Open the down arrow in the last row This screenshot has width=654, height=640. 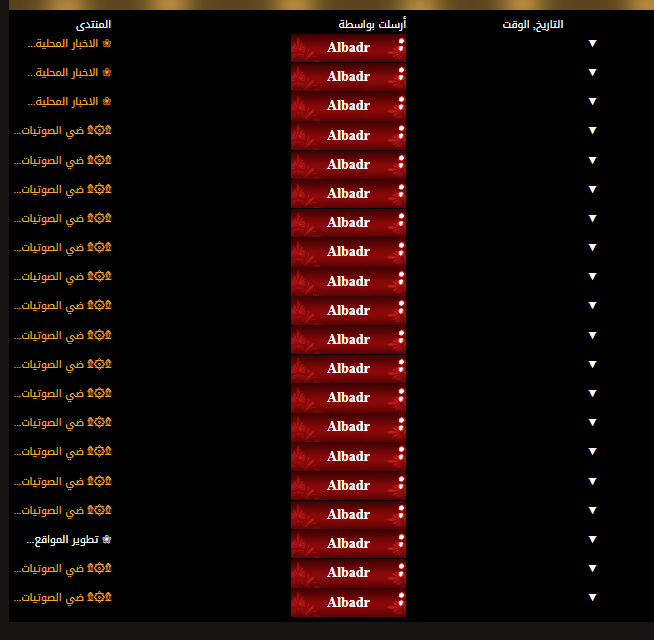tap(592, 598)
